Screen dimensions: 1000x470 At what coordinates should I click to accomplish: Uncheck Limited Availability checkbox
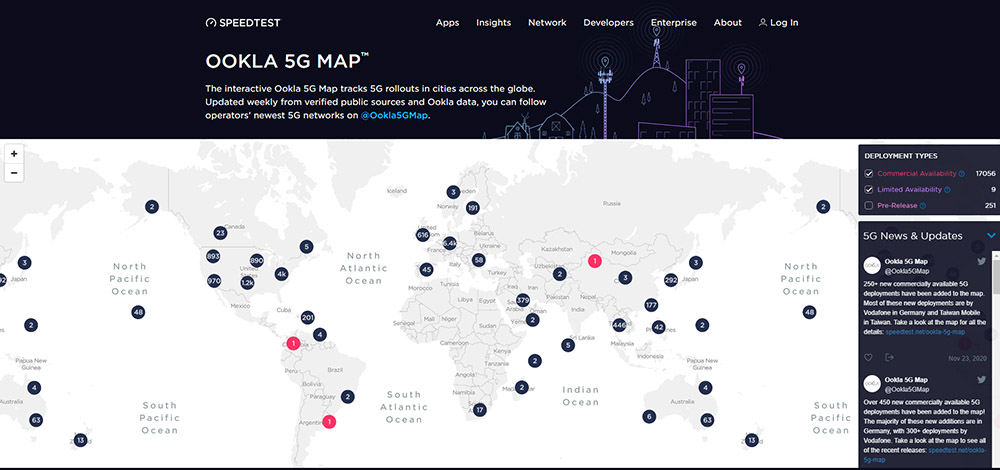[x=868, y=190]
